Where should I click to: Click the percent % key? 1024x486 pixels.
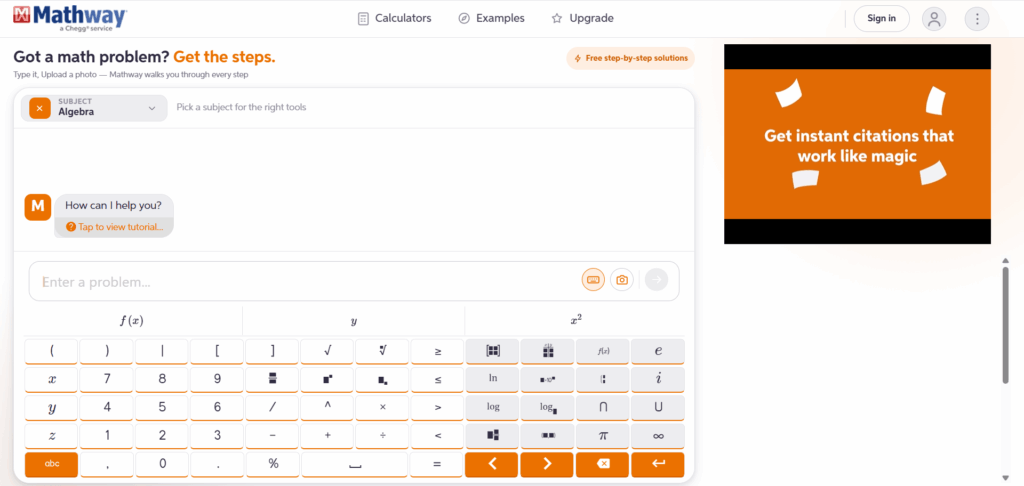click(x=272, y=464)
